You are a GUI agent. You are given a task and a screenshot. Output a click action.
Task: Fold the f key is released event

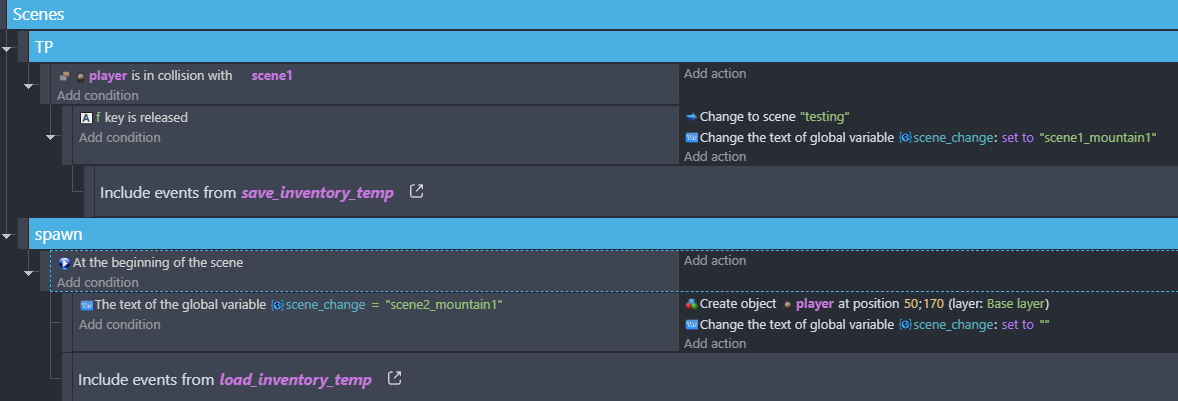tap(52, 136)
